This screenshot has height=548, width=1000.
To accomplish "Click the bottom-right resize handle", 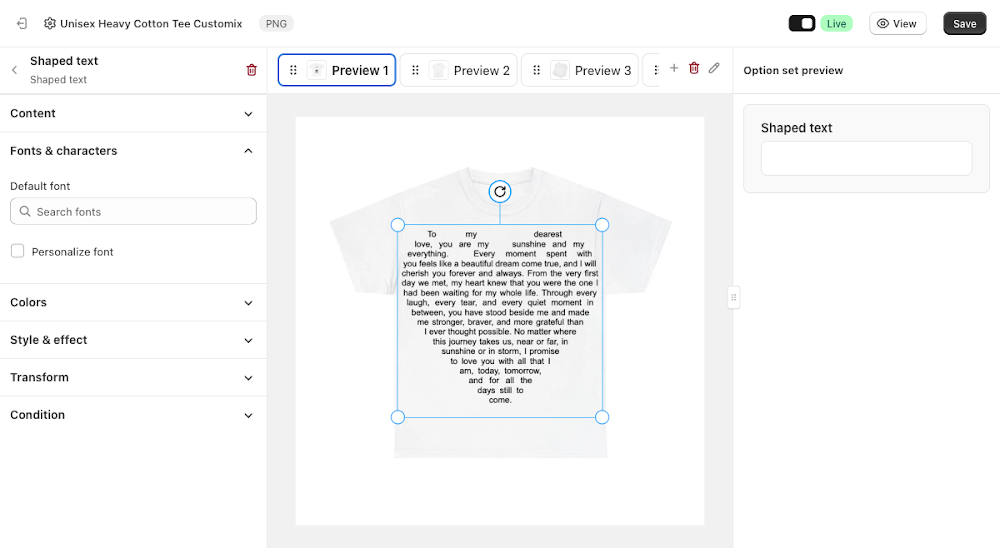I will [601, 417].
